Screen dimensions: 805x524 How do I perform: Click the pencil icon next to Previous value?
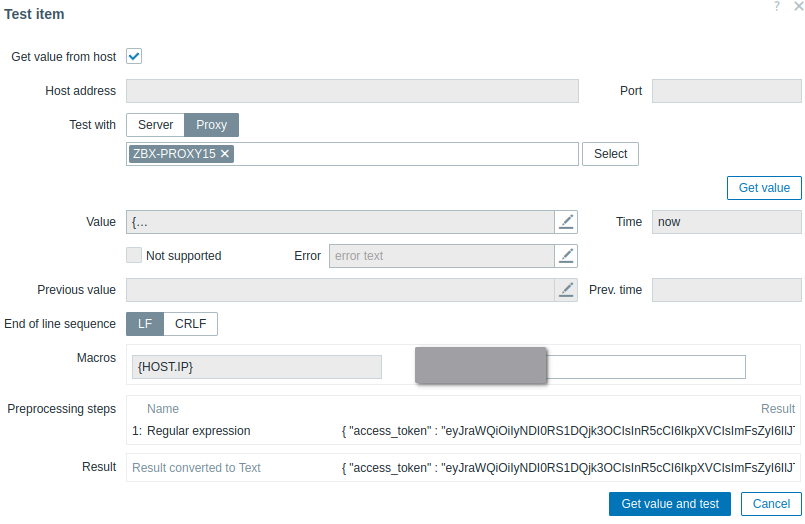coord(567,290)
